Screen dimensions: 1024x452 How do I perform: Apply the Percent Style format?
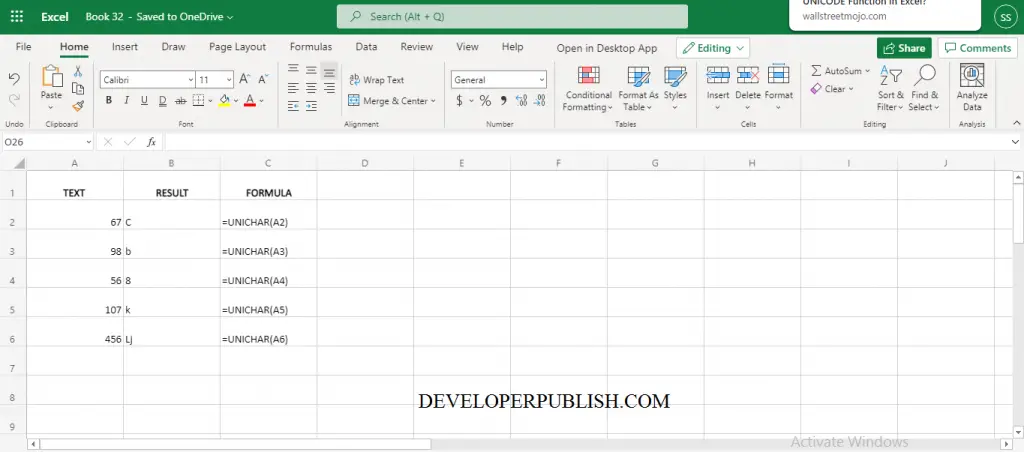pyautogui.click(x=485, y=101)
